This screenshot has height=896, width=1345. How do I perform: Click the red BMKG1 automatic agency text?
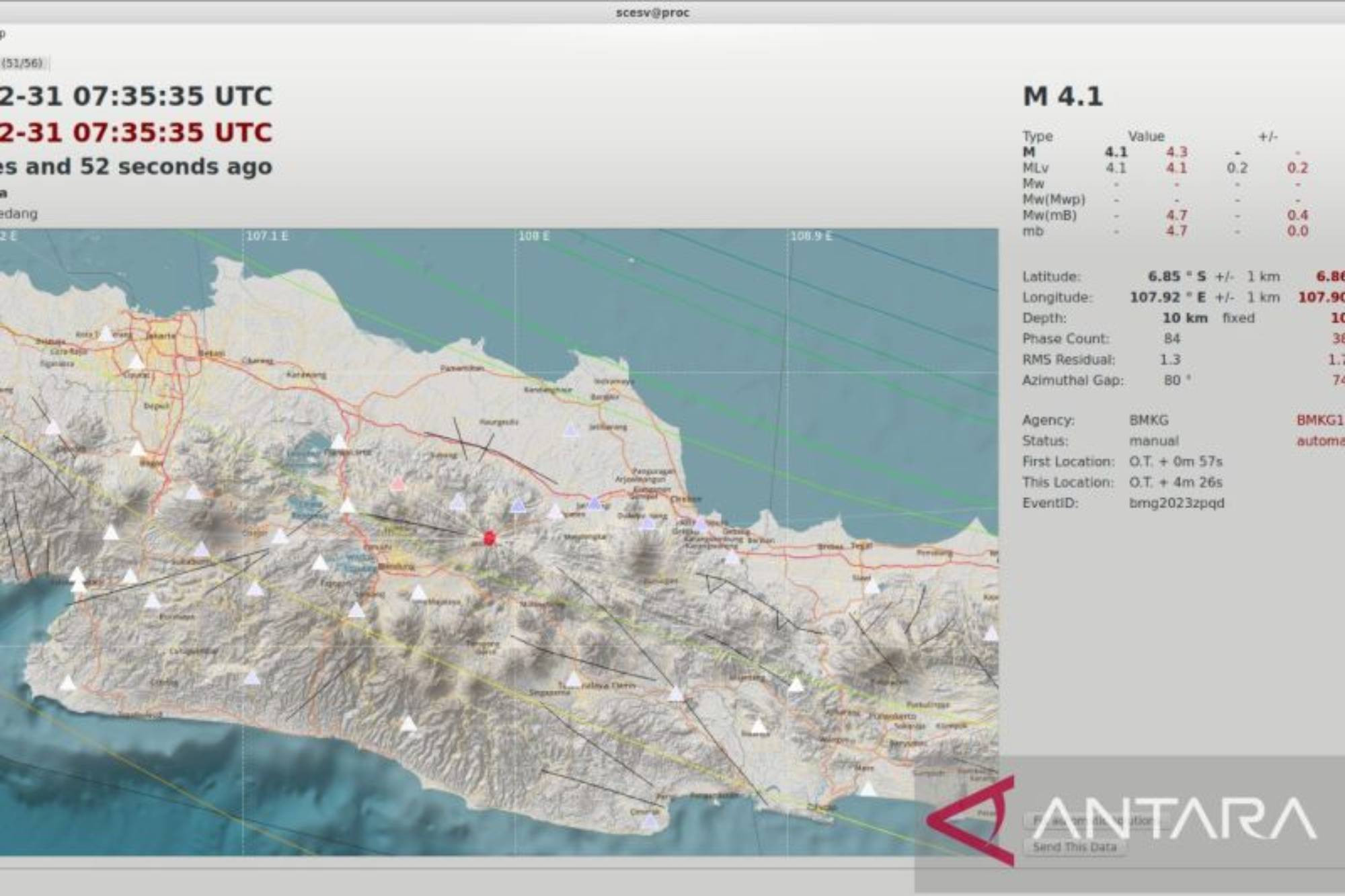tap(1320, 420)
